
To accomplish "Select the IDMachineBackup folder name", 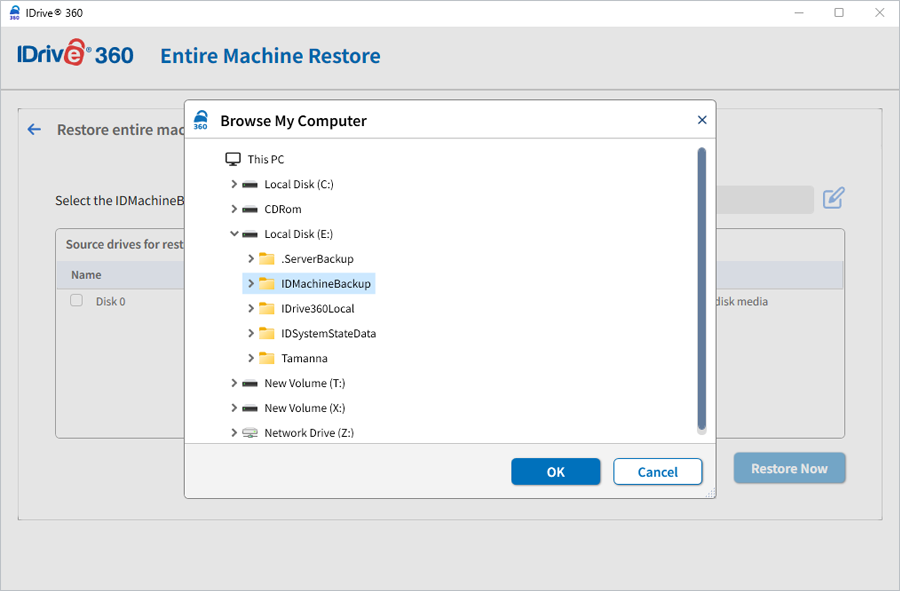I will [326, 283].
